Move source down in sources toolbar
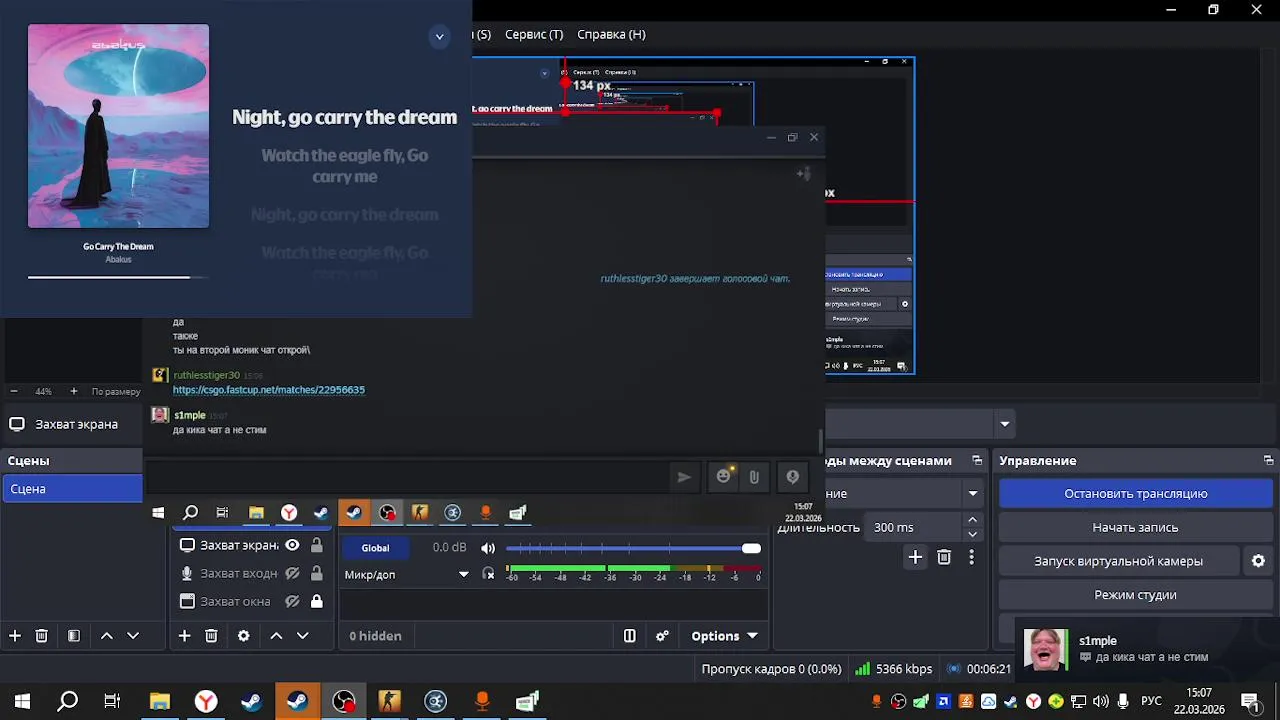Screen dimensions: 1280x720 [x=302, y=636]
